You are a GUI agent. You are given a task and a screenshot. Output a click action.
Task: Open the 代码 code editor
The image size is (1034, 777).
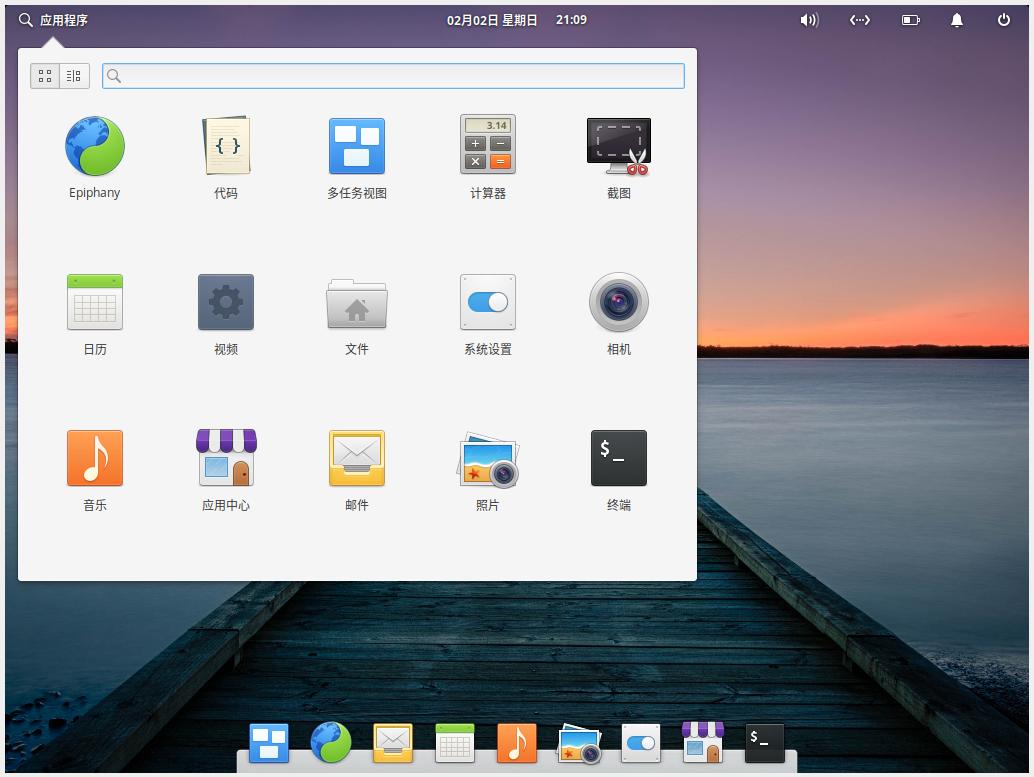click(225, 145)
